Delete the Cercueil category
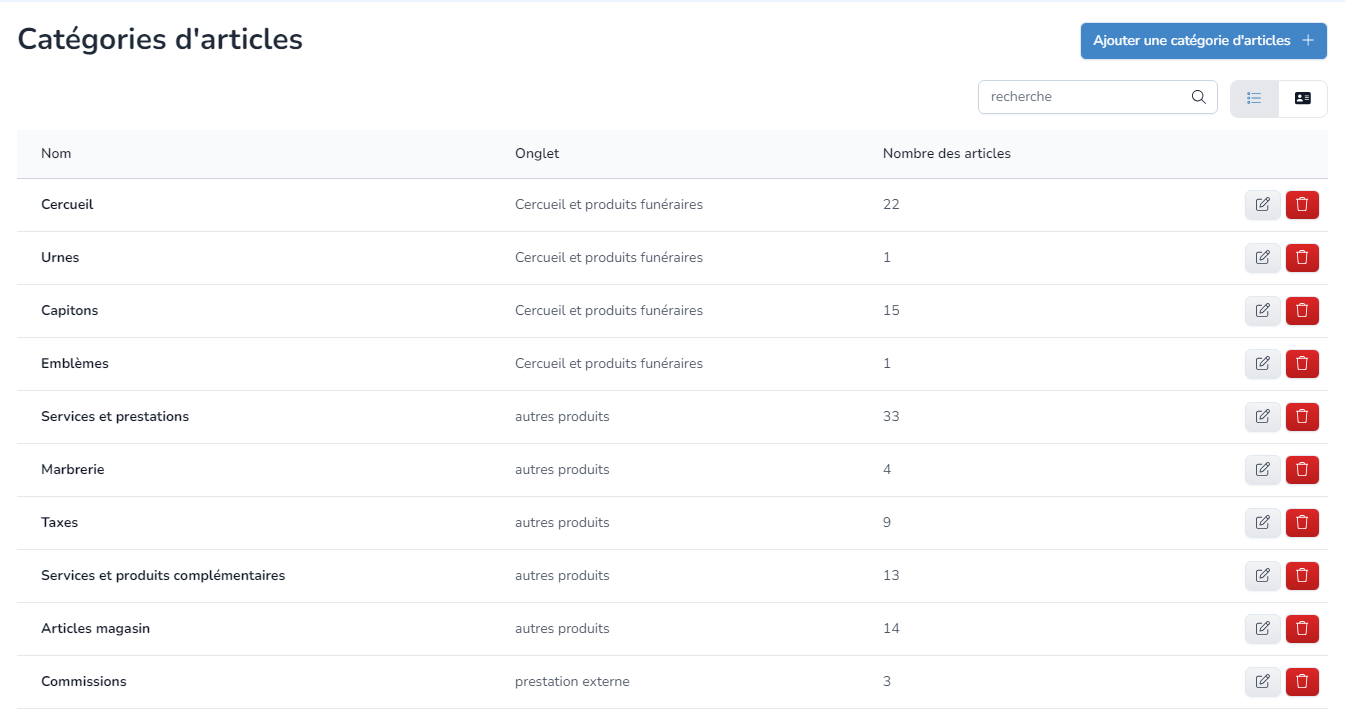The image size is (1345, 716). point(1302,205)
